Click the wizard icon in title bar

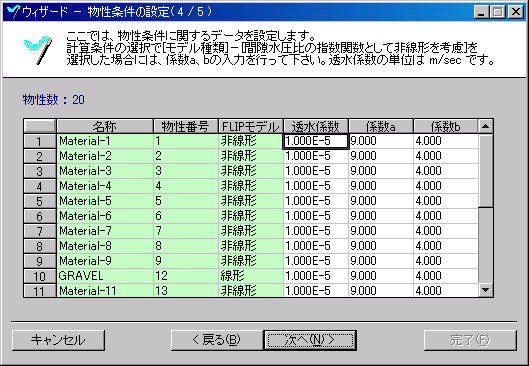click(x=13, y=12)
